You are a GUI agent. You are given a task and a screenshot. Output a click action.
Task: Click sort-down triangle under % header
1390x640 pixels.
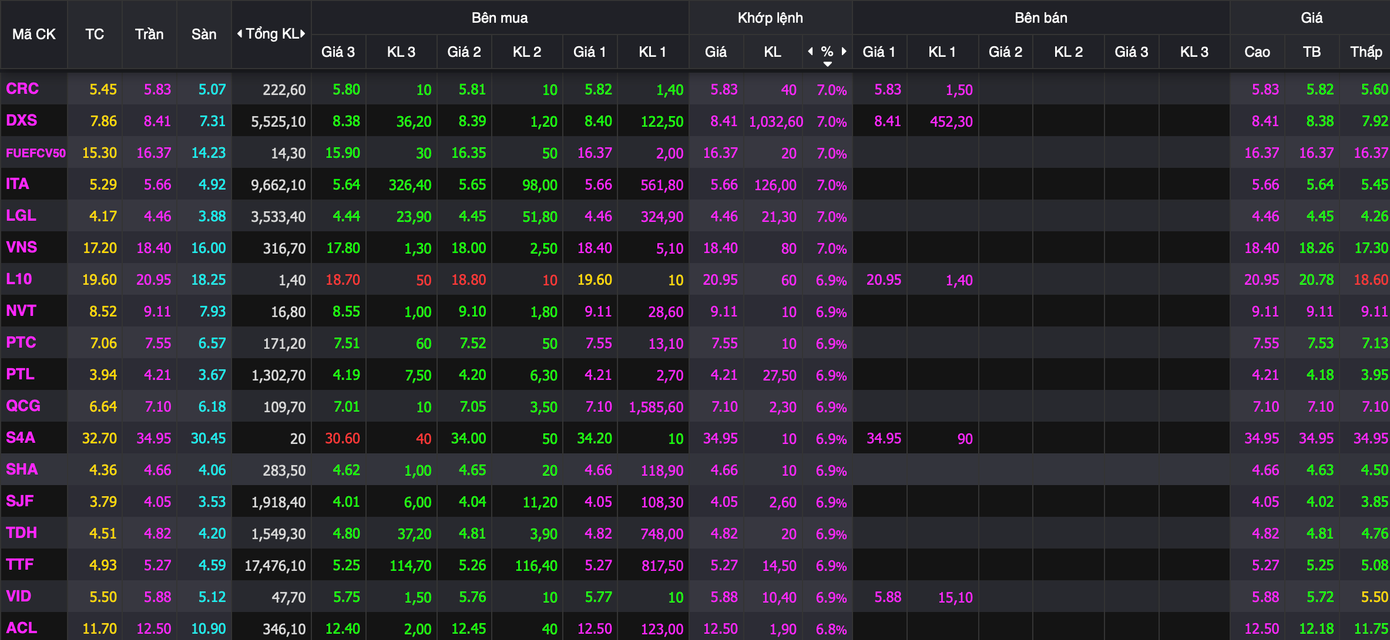[x=827, y=64]
